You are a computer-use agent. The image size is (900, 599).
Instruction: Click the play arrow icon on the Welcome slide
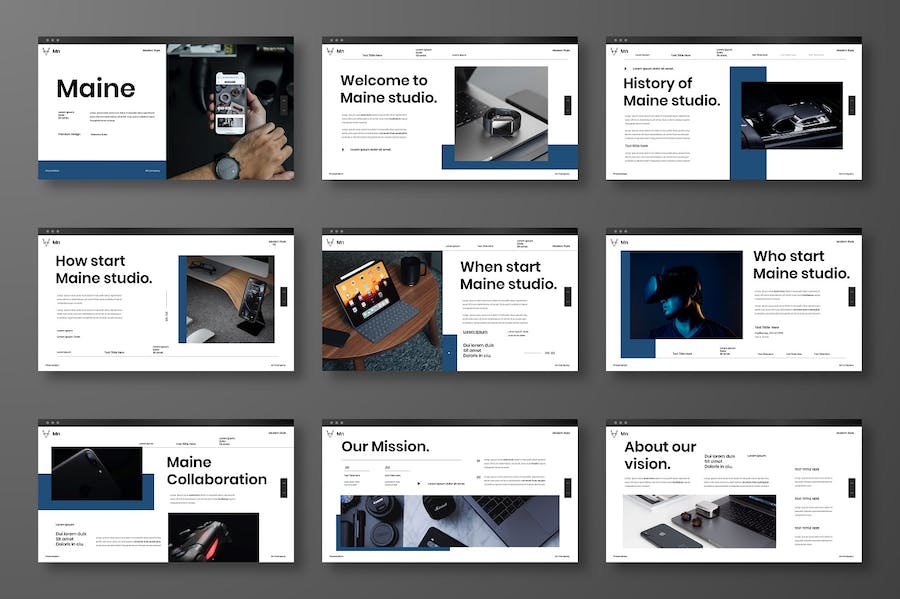coord(344,150)
